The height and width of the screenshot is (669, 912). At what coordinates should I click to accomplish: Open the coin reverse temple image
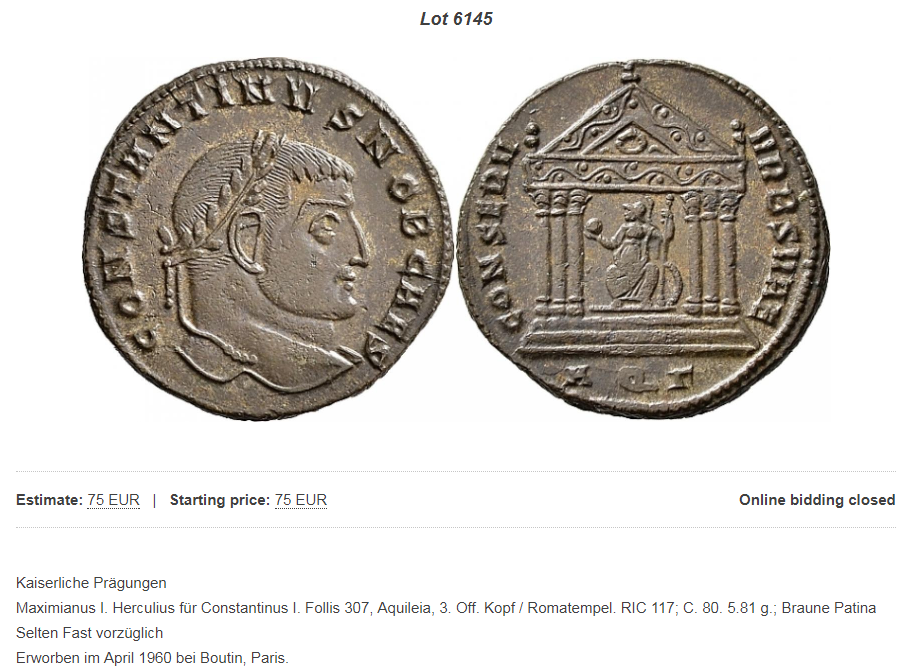[644, 237]
